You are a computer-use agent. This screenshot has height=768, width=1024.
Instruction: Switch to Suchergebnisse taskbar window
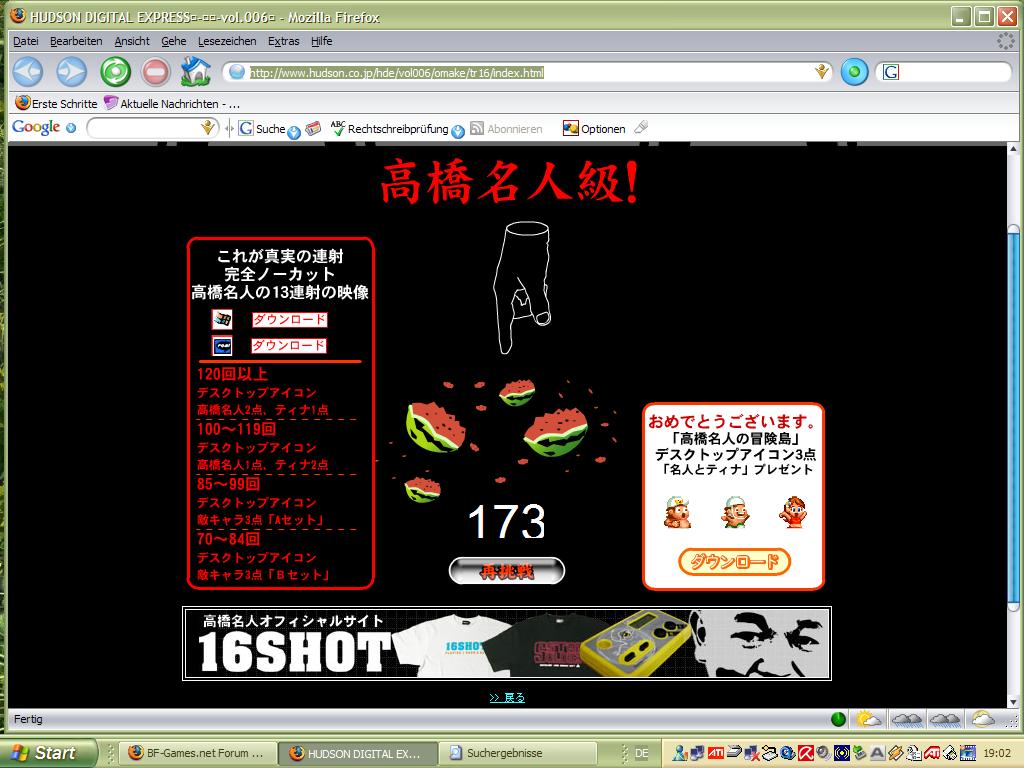click(519, 753)
